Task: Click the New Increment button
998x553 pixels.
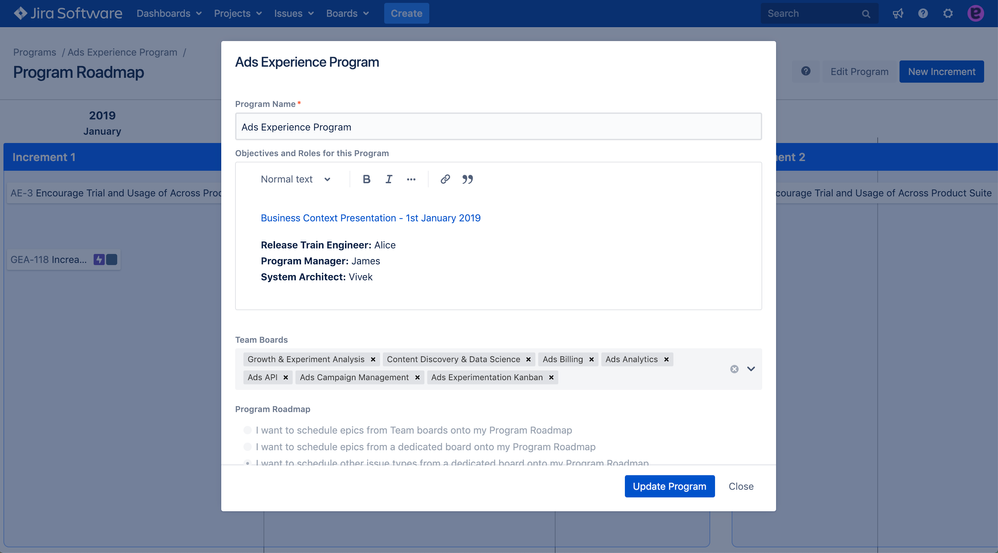Action: point(941,71)
